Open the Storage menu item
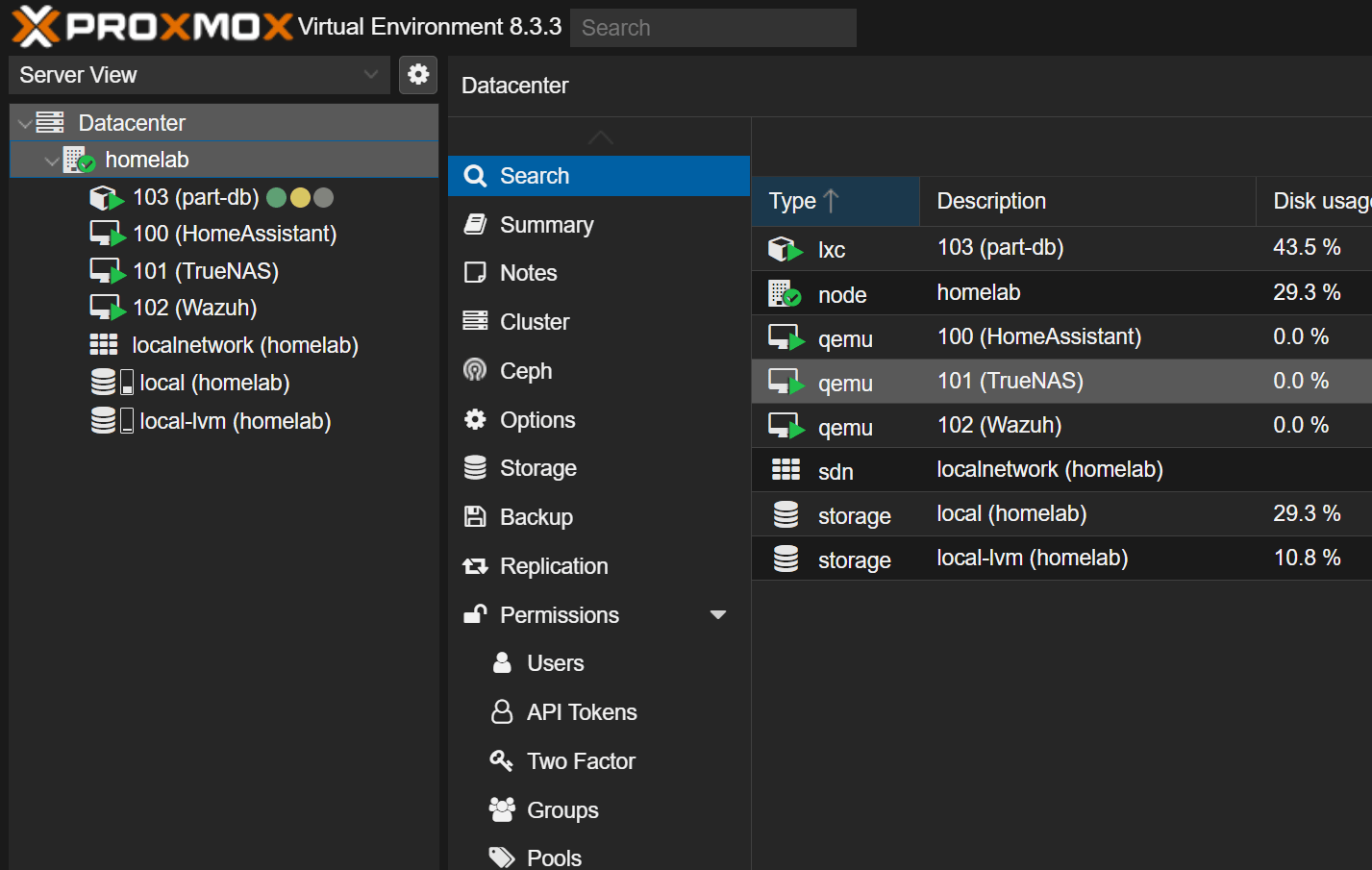1372x870 pixels. pos(537,468)
